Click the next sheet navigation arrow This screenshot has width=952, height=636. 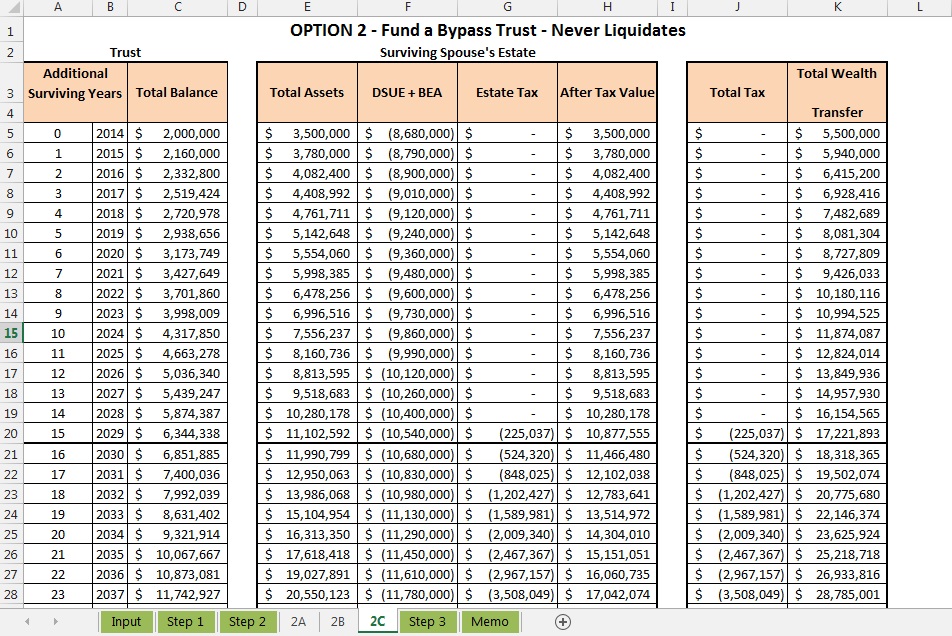point(55,622)
